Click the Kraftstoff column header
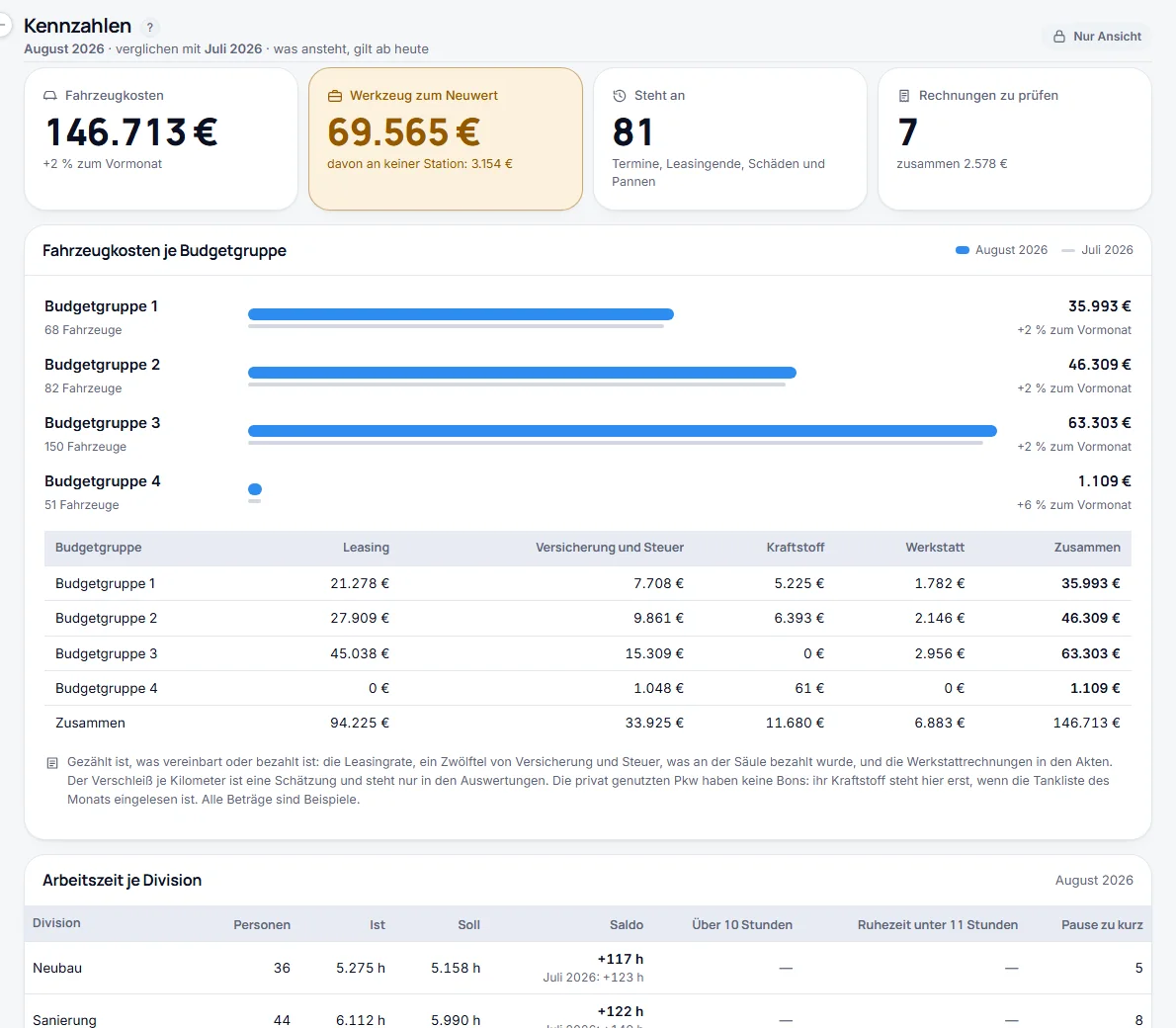Viewport: 1176px width, 1028px height. pos(795,547)
